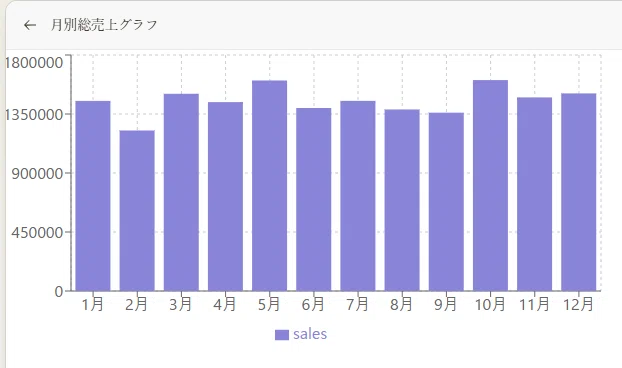The height and width of the screenshot is (368, 622).
Task: Select the 6月 sales bar
Action: tap(313, 199)
